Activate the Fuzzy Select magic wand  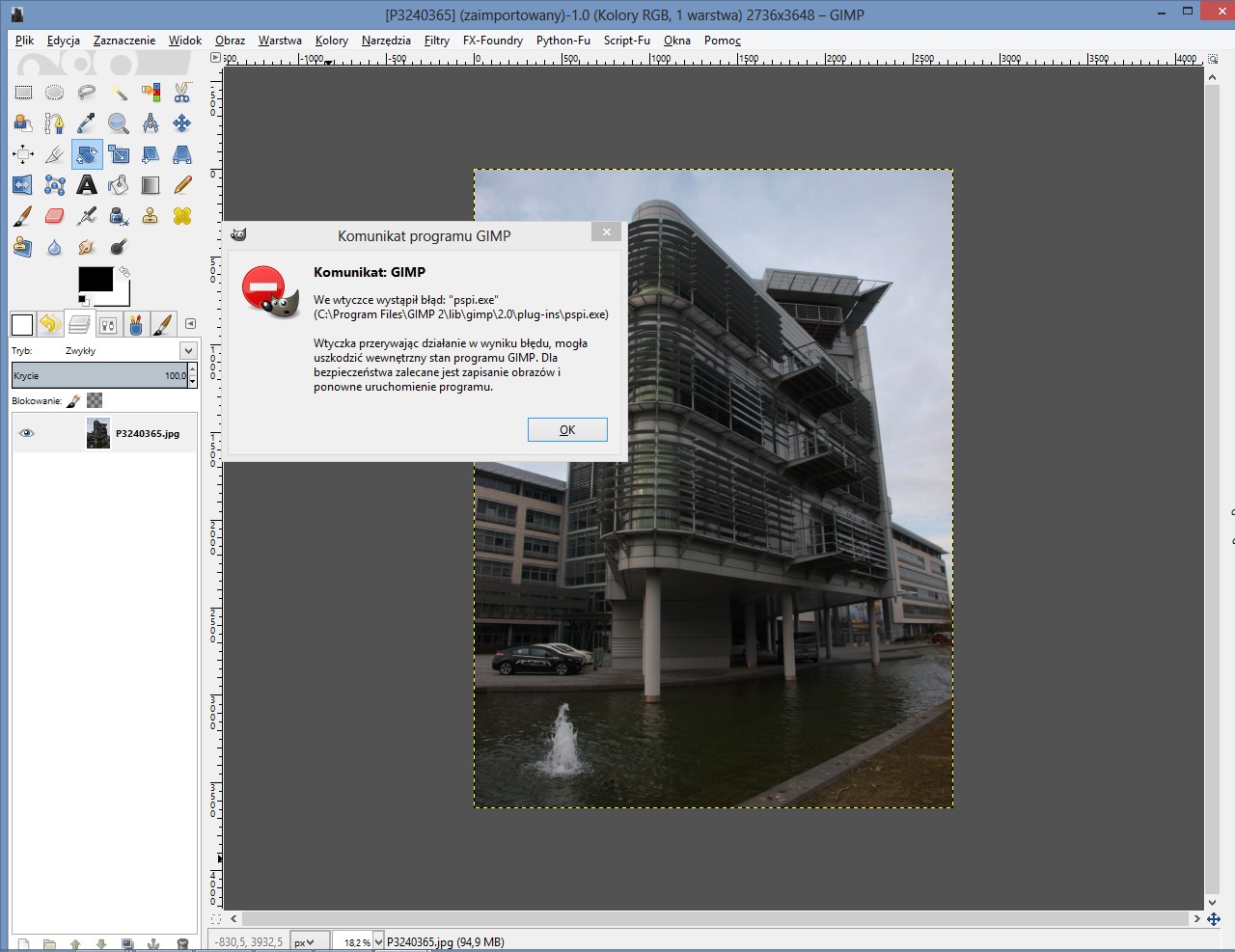click(x=119, y=93)
